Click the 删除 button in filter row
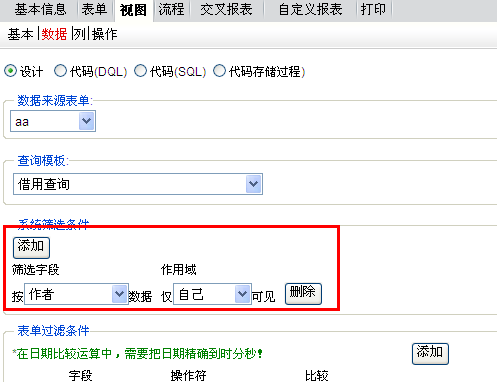Viewport: 497px width, 382px height. (x=303, y=294)
